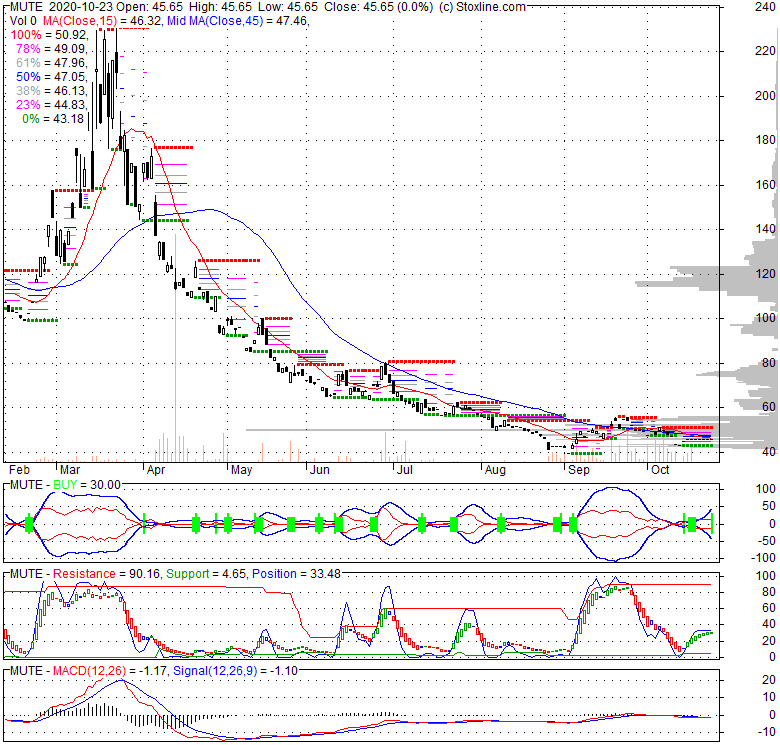Click the "Vol 0" volume label
The image size is (780, 745).
pos(23,21)
